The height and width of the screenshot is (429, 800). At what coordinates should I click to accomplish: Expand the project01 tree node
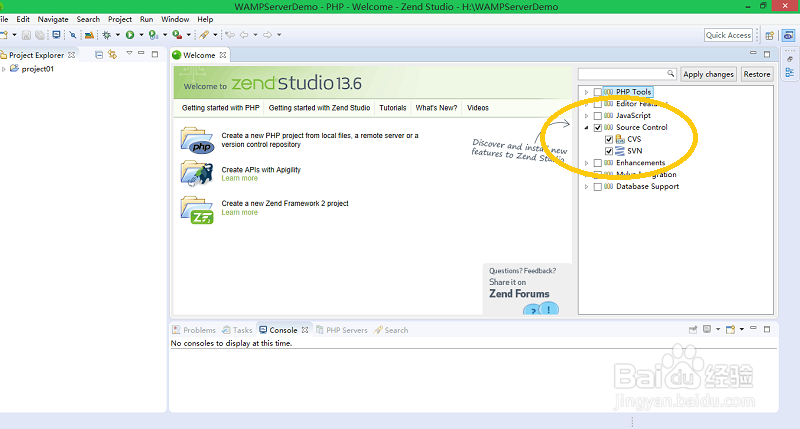(4, 69)
